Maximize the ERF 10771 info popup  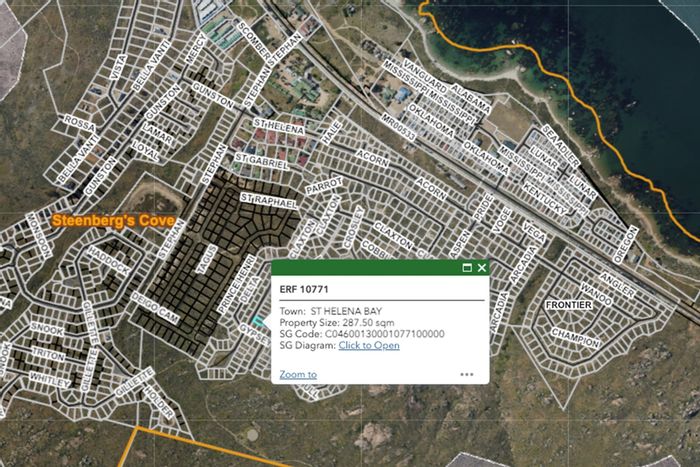pyautogui.click(x=467, y=268)
